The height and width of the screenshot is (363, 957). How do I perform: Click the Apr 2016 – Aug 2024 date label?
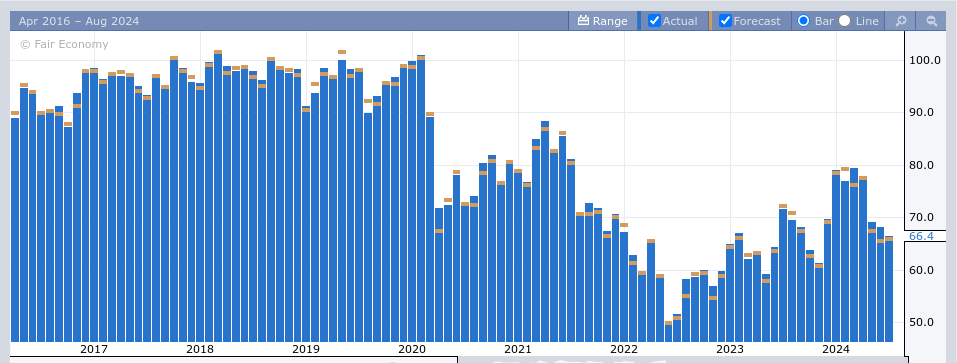tap(79, 21)
